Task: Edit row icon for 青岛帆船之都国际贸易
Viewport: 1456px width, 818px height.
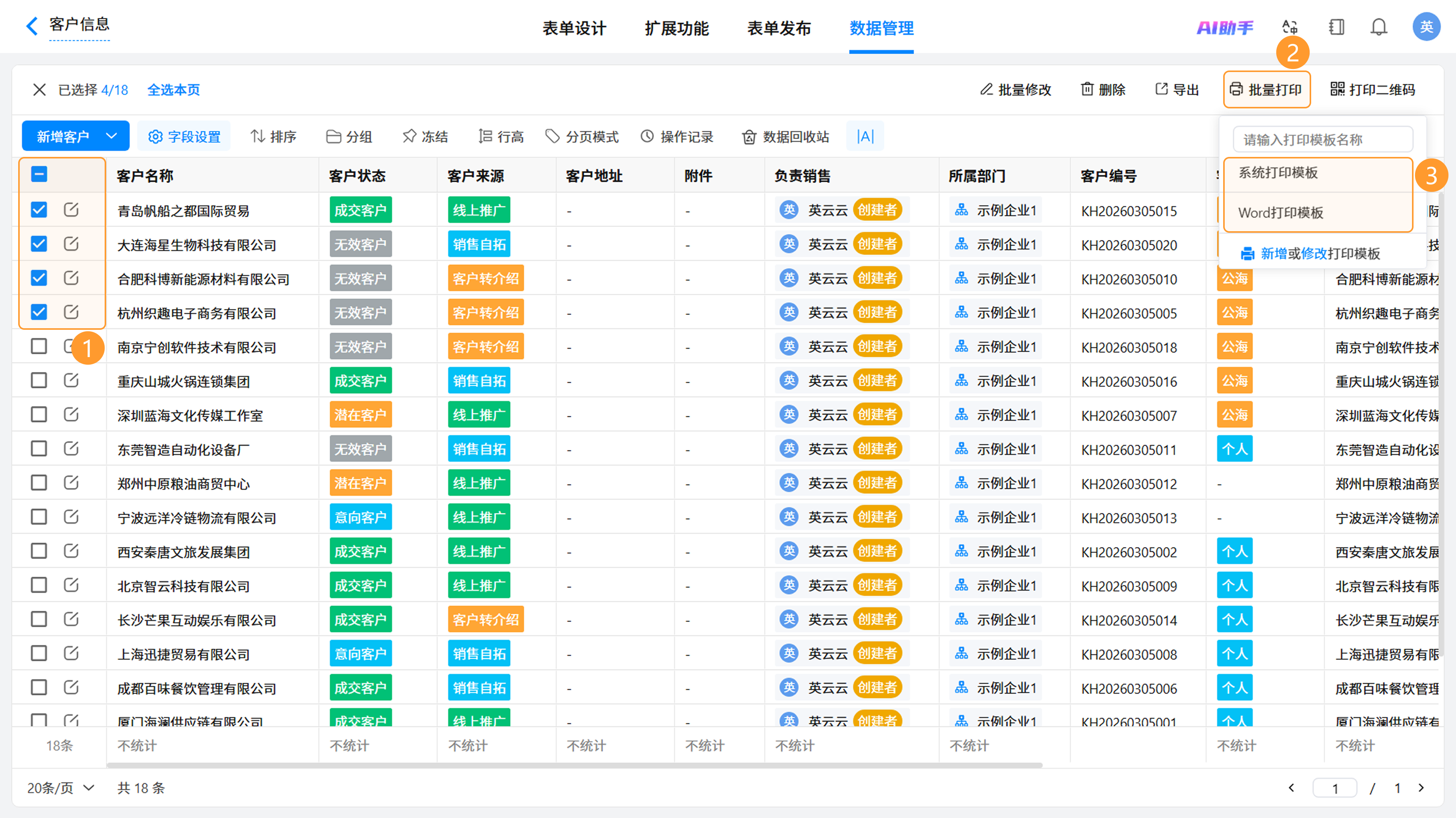Action: pyautogui.click(x=71, y=210)
